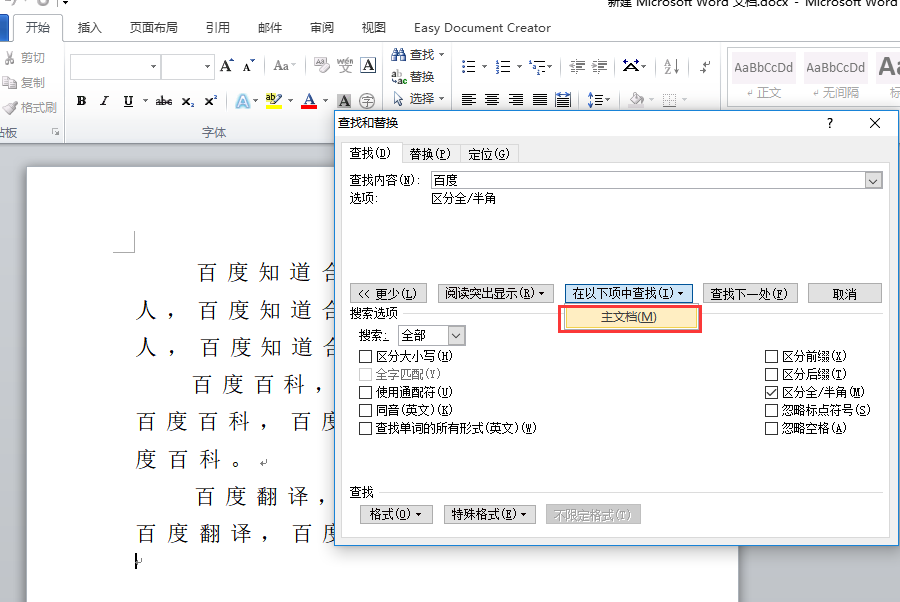Apply distributed alignment icon
This screenshot has width=900, height=602.
(x=563, y=100)
